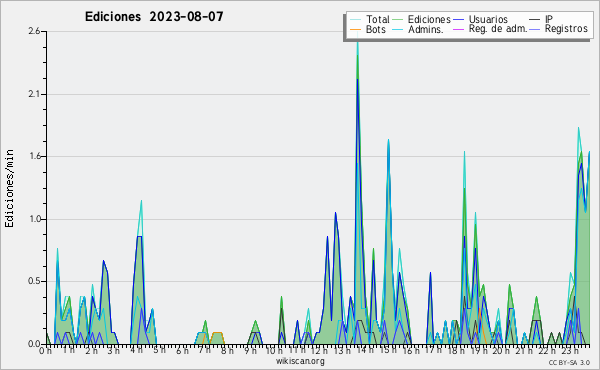Click the 'Admins.' legend label
This screenshot has width=600, height=370.
426,29
